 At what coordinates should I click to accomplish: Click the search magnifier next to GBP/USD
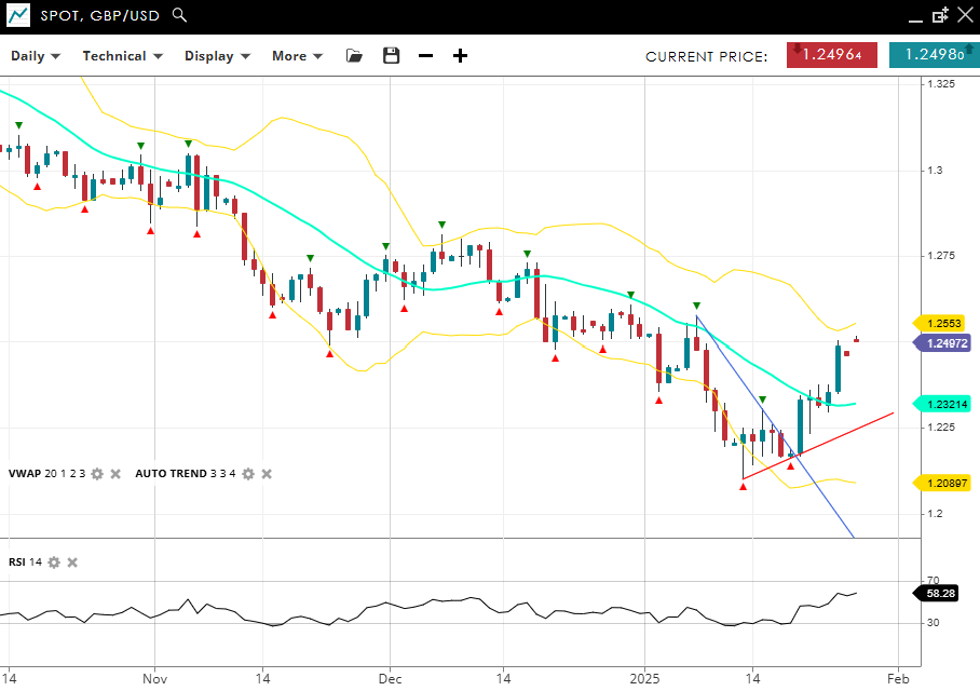(x=179, y=15)
